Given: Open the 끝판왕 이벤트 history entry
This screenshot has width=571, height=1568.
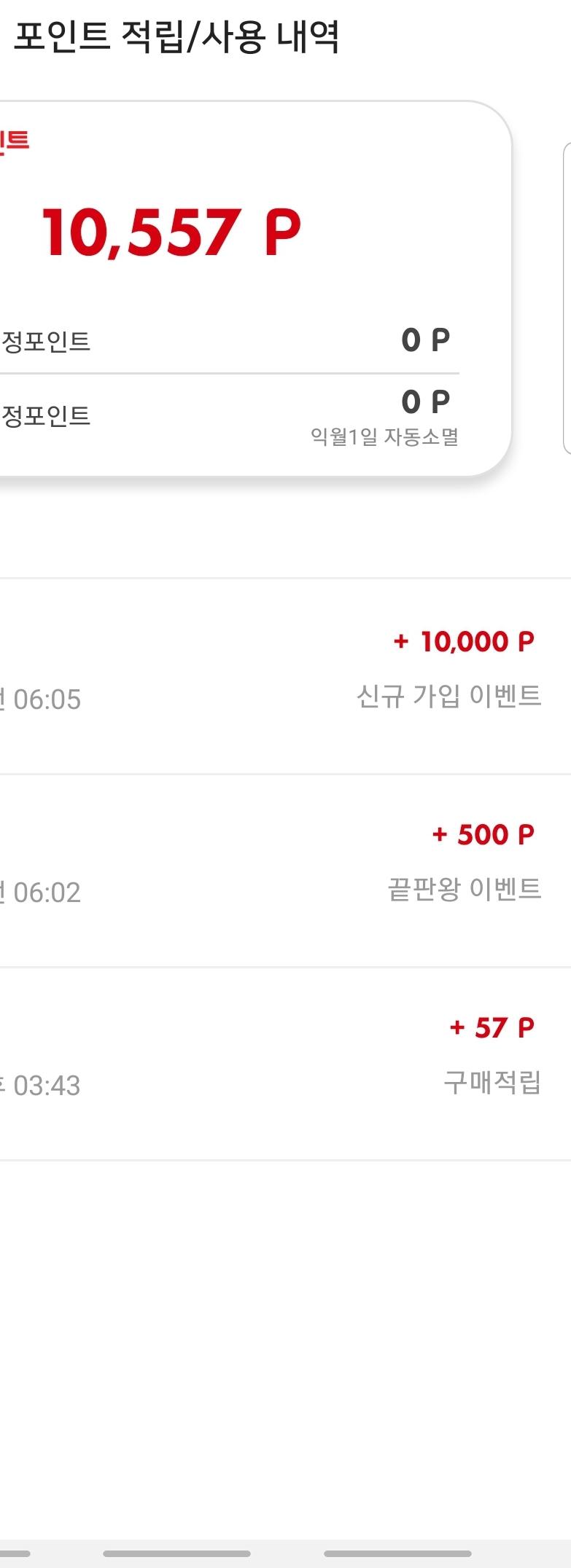Looking at the screenshot, I should pyautogui.click(x=465, y=889).
